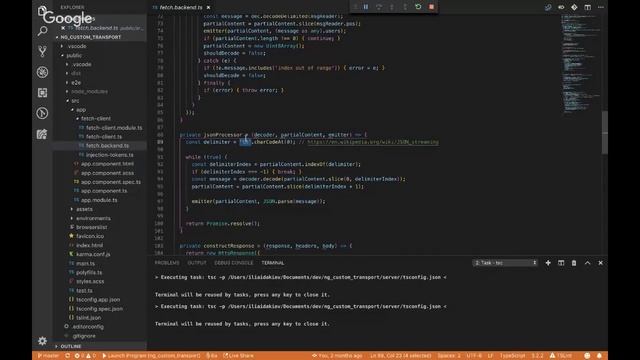Open app.module.ts file
This screenshot has height=360, width=640.
(99, 200)
